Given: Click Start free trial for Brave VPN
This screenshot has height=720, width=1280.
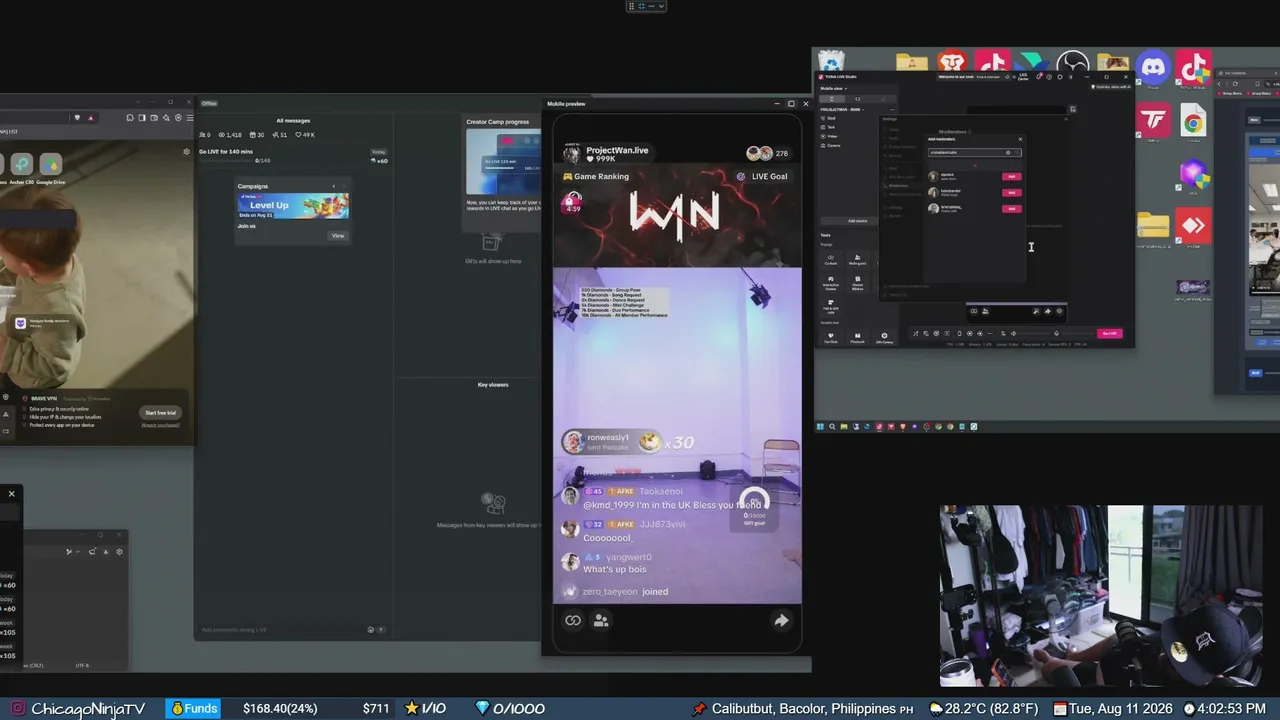Looking at the screenshot, I should (x=160, y=413).
